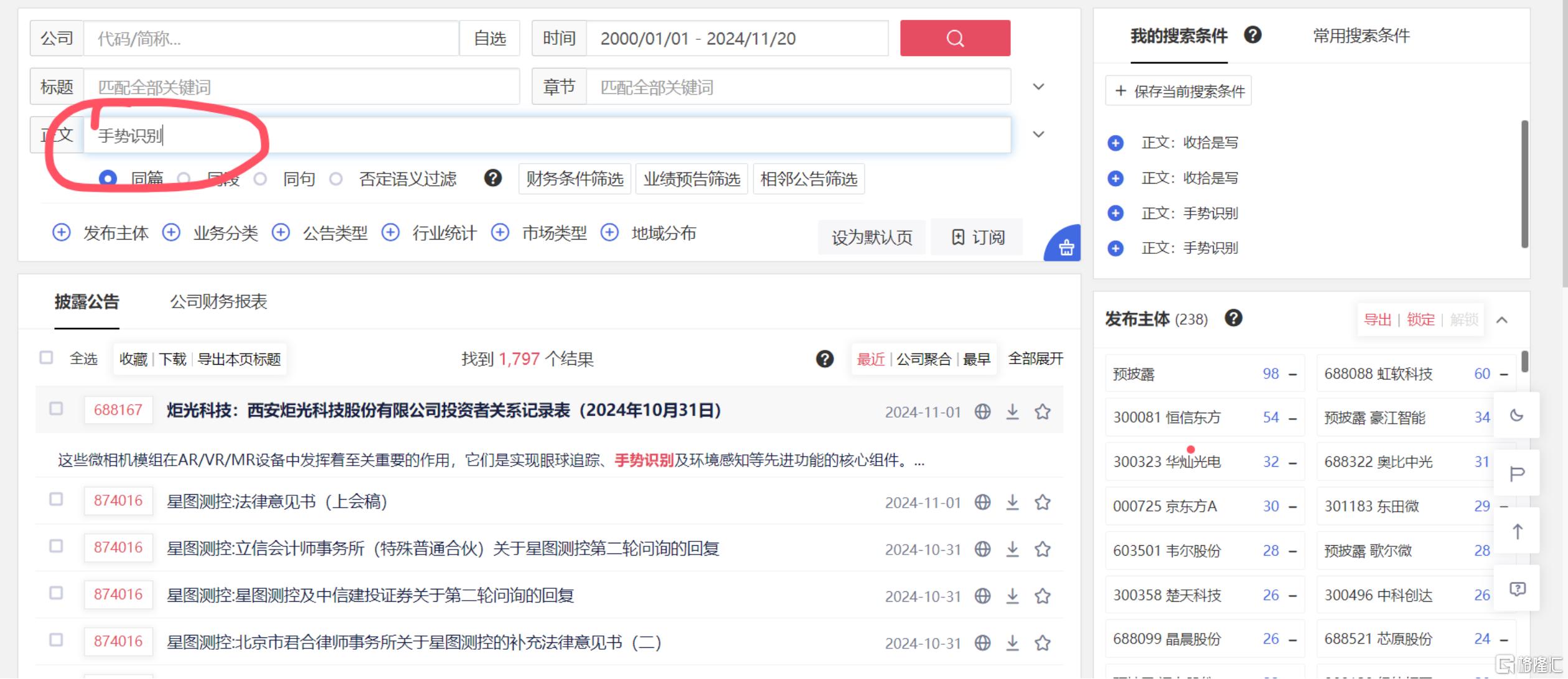Exclude 预披露 98 with minus icon
The image size is (1568, 679).
(1292, 374)
